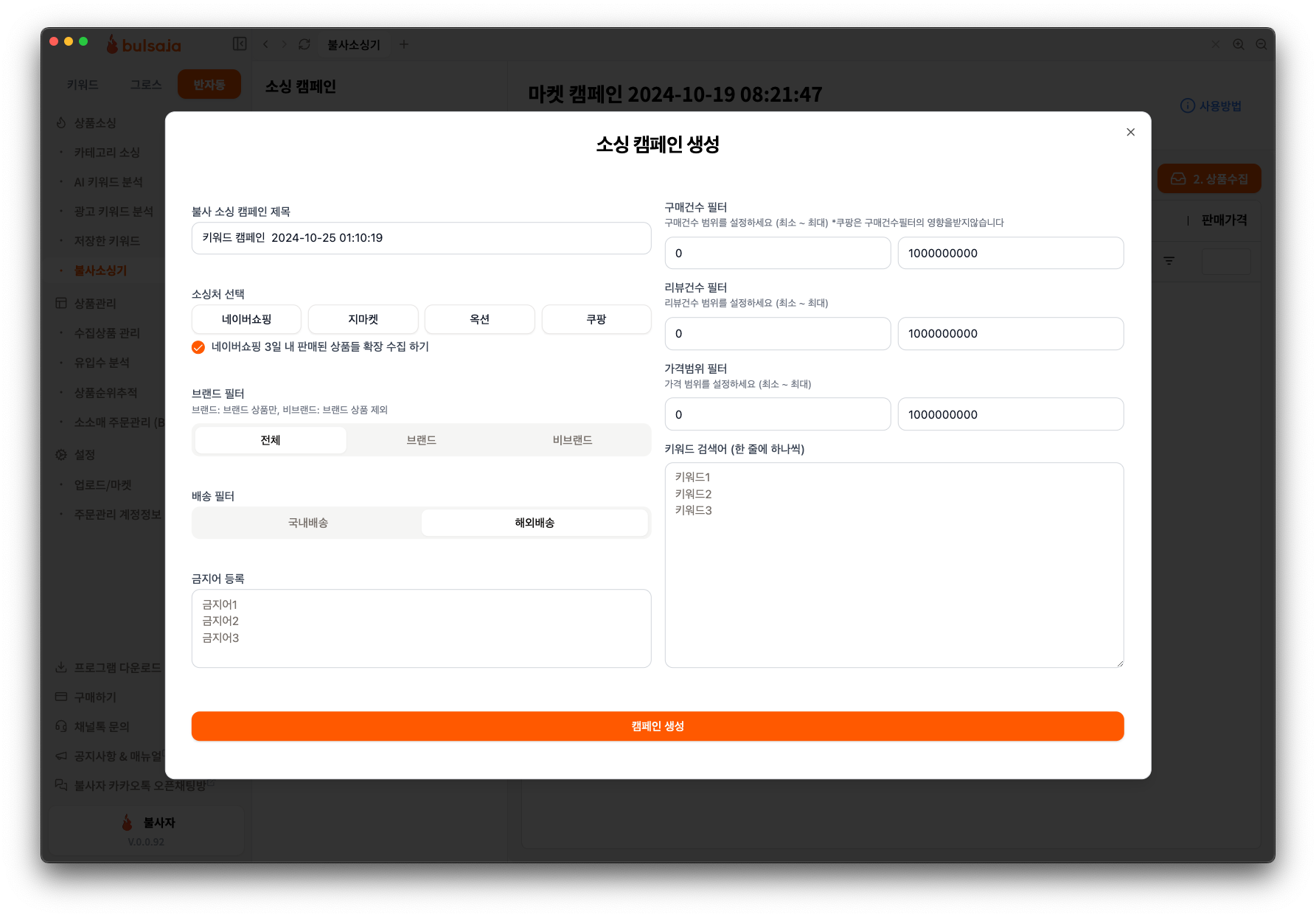Click the 상품관리 section icon
1316x917 pixels.
(x=61, y=303)
